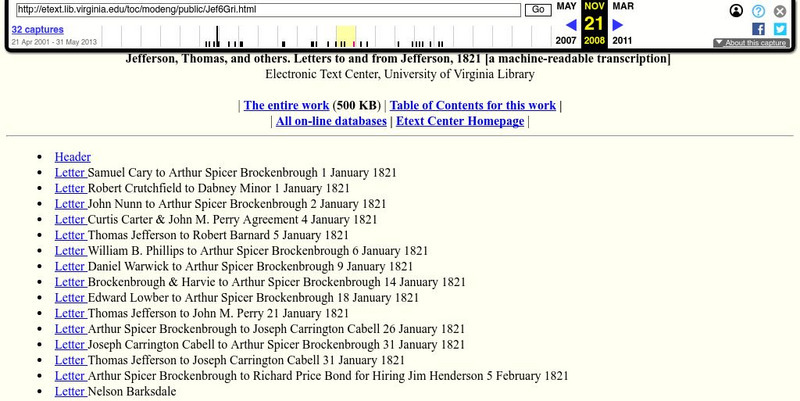Image resolution: width=800 pixels, height=401 pixels.
Task: Share this capture on Facebook
Action: coord(758,29)
